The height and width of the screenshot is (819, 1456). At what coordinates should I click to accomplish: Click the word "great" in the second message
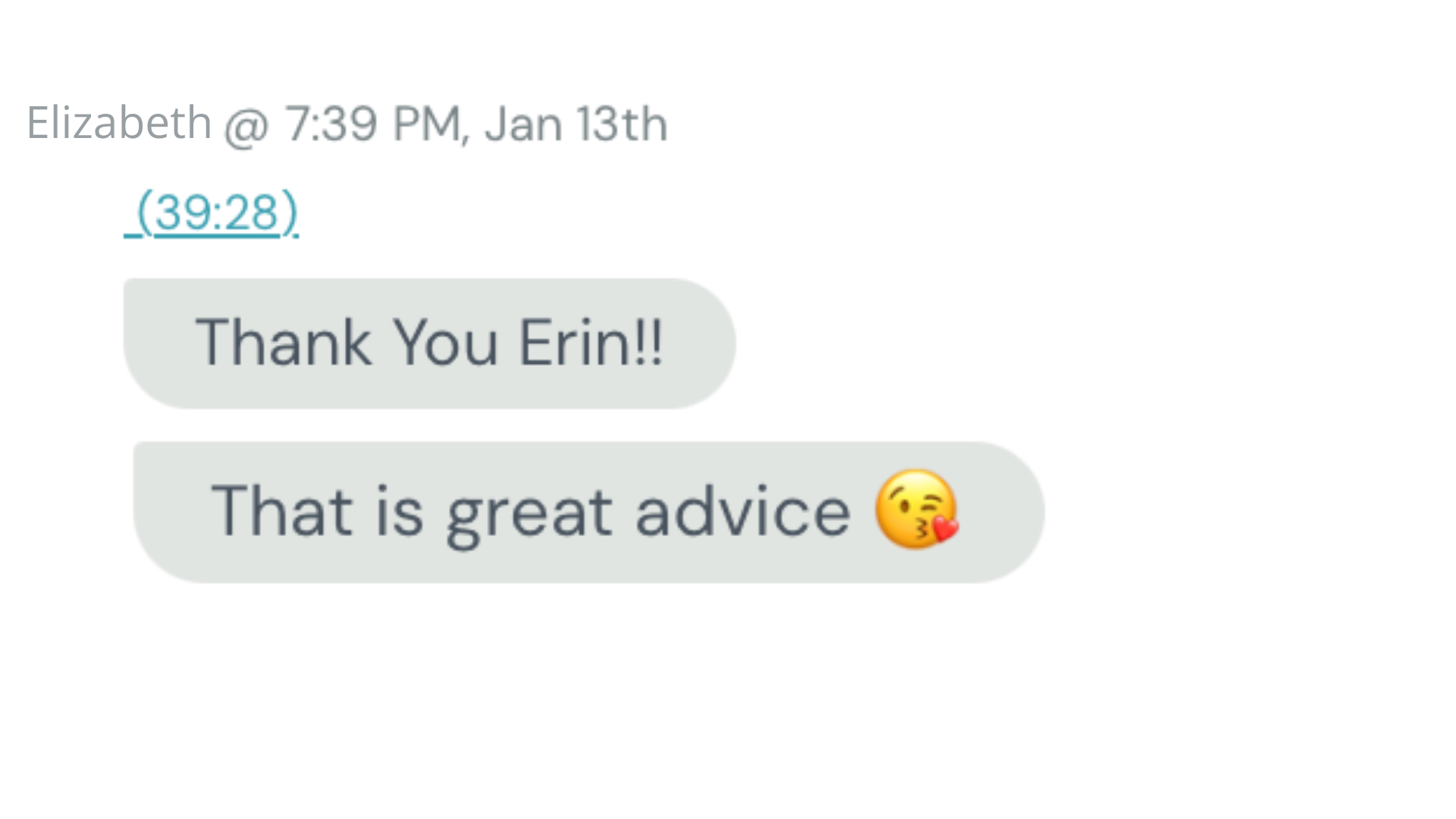click(x=529, y=513)
